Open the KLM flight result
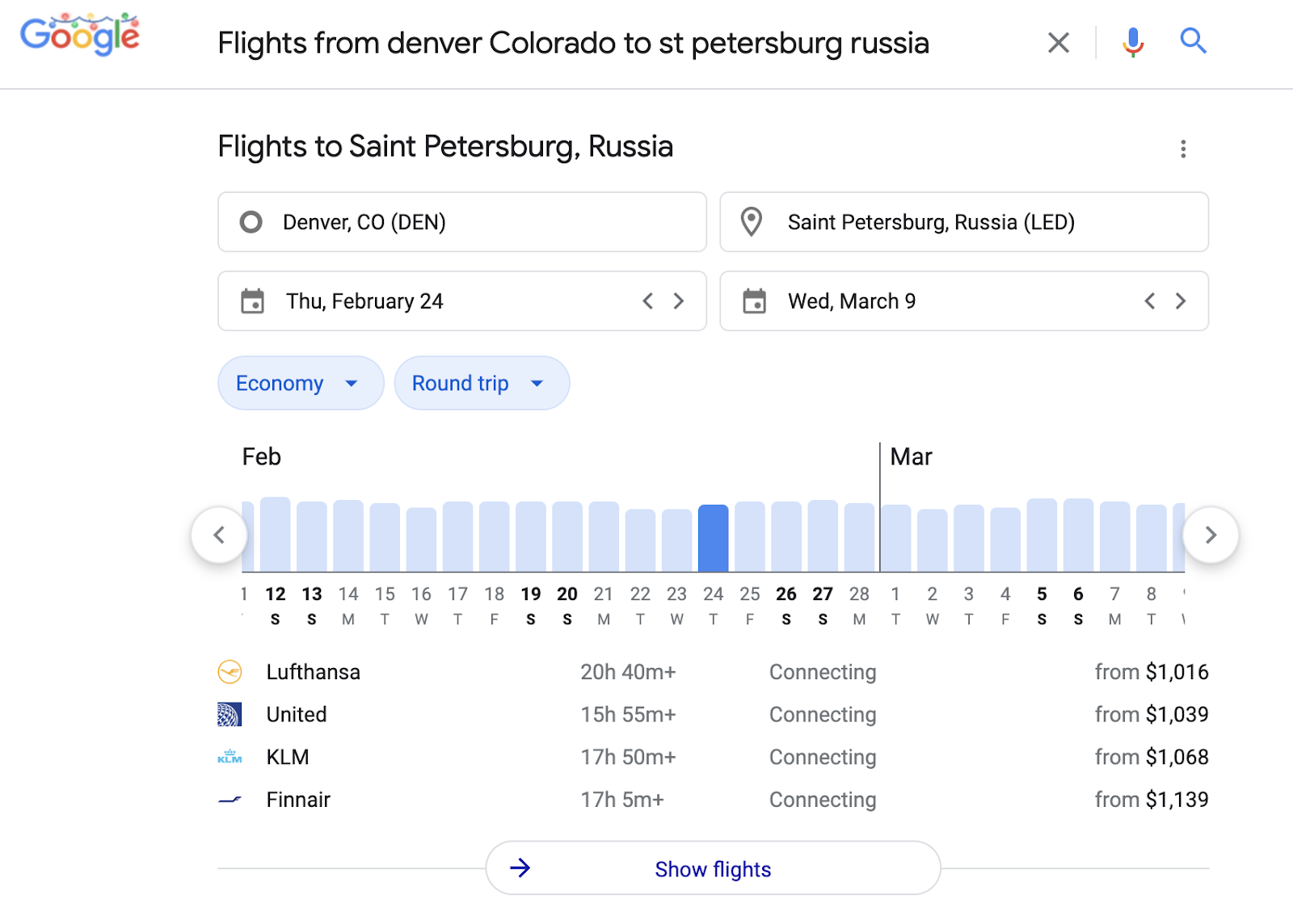Screen dimensions: 1293x924 [x=714, y=757]
